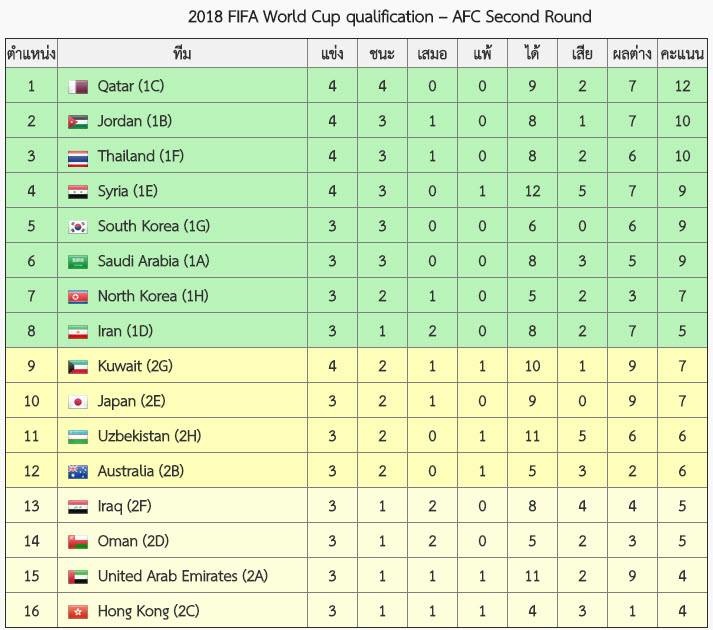
Task: Open the Uzbekistan (2H) team link
Action: [149, 436]
